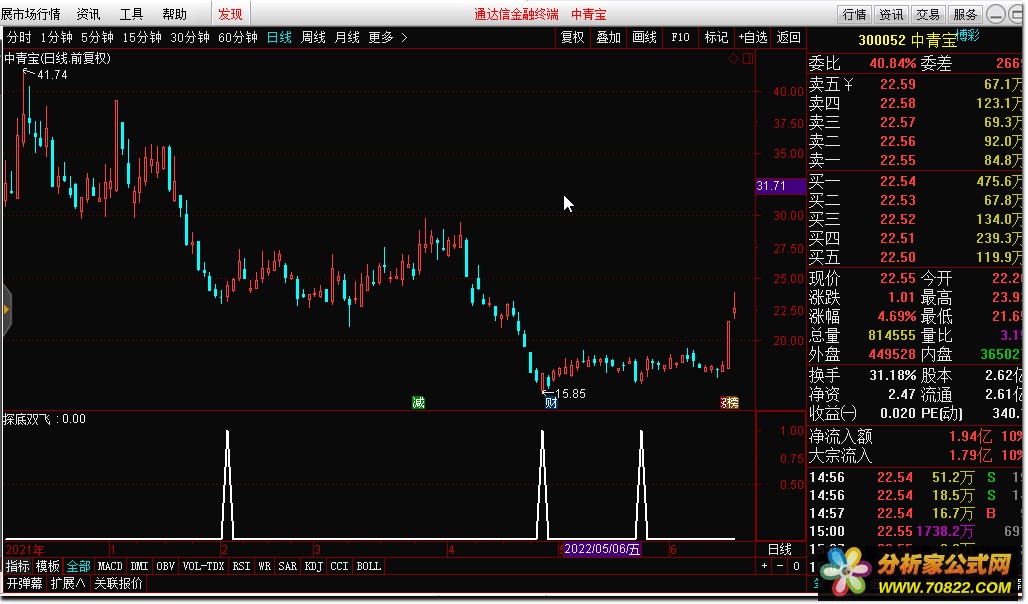Image resolution: width=1028 pixels, height=604 pixels.
Task: Apply the WR indicator
Action: 265,566
